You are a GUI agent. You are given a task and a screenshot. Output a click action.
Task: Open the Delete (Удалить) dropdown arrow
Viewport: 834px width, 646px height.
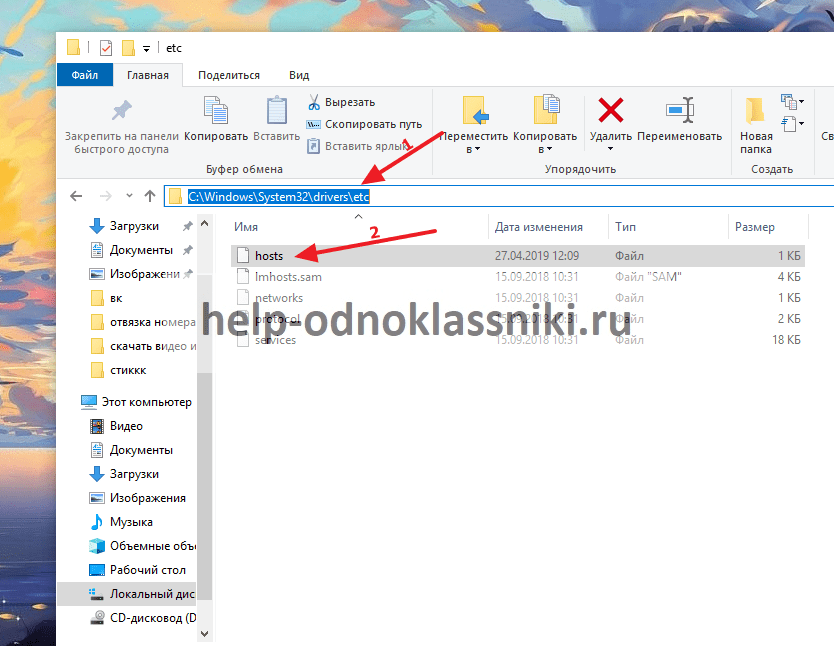point(611,149)
